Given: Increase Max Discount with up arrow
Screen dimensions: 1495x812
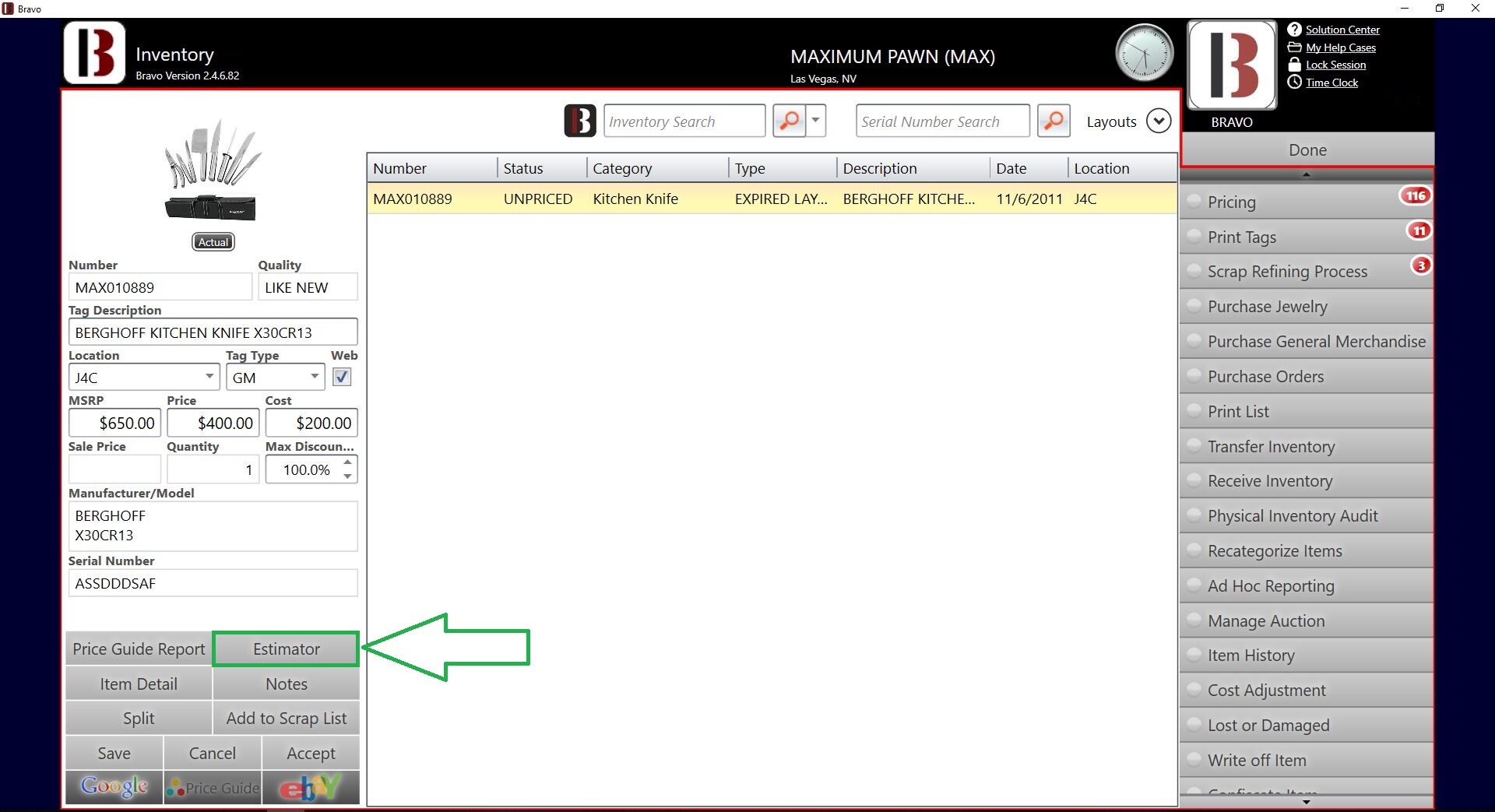Looking at the screenshot, I should (x=348, y=462).
